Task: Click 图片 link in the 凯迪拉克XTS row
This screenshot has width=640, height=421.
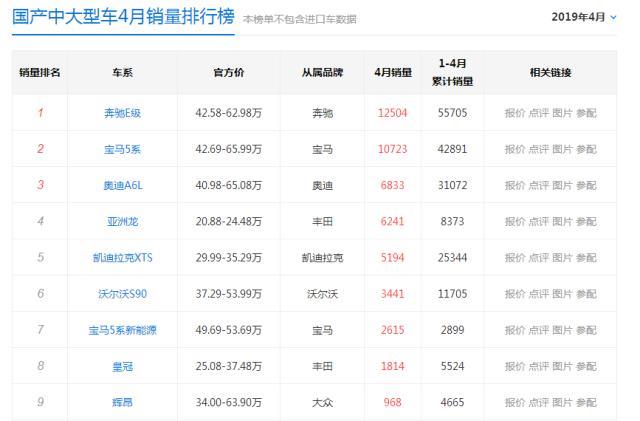Action: pyautogui.click(x=562, y=258)
